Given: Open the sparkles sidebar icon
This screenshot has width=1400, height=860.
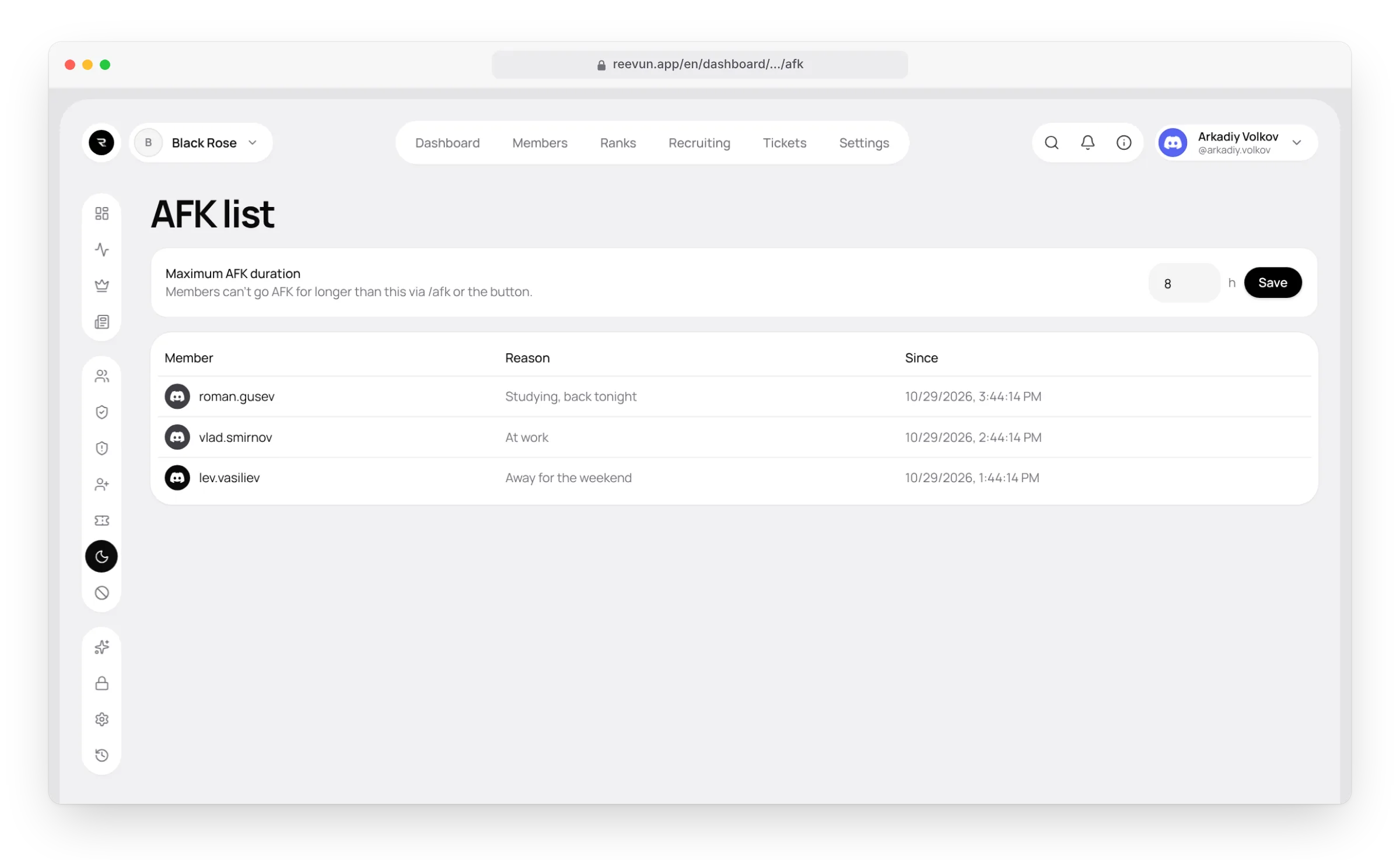Looking at the screenshot, I should tap(101, 647).
